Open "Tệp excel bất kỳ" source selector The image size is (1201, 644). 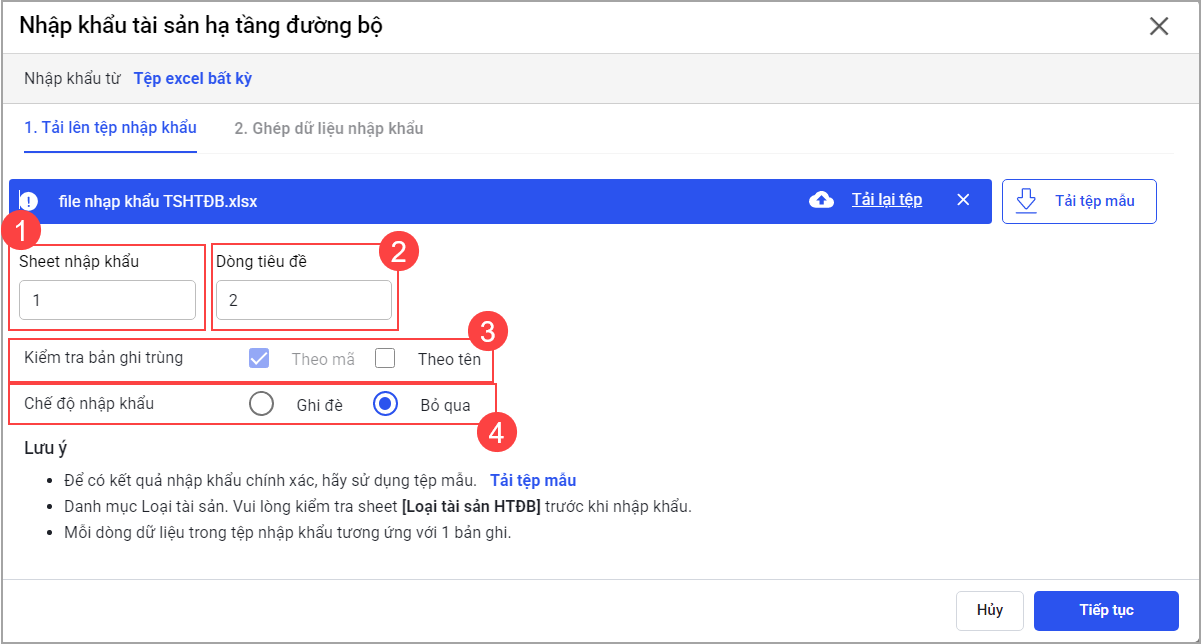193,78
